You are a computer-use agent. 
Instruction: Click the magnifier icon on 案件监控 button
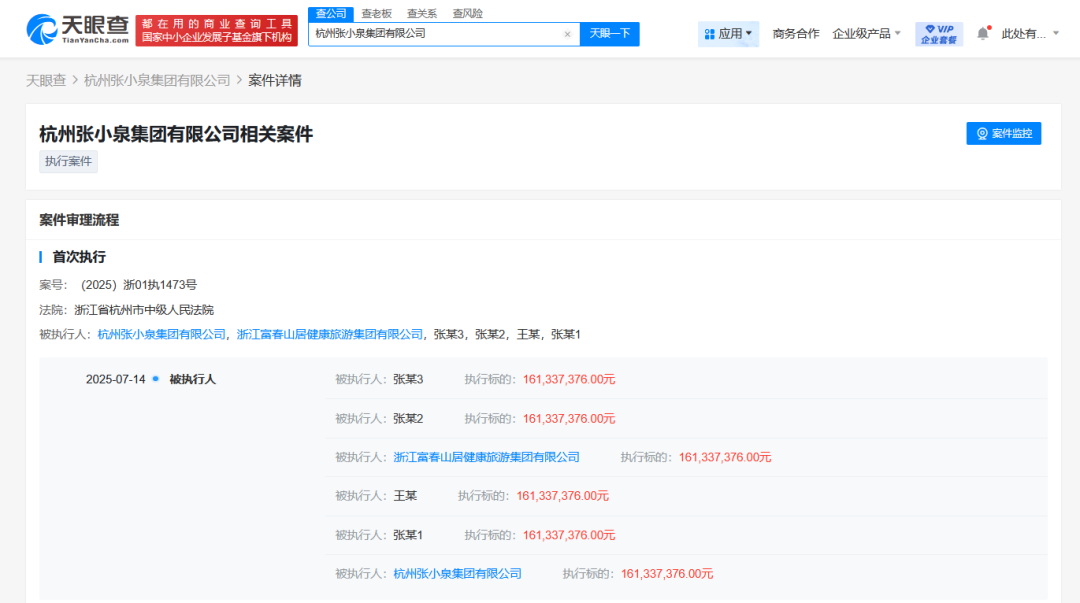[x=980, y=133]
